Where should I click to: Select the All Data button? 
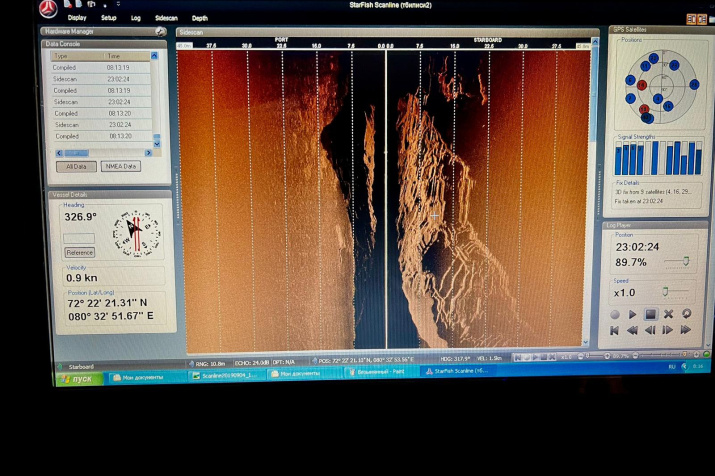coord(76,167)
